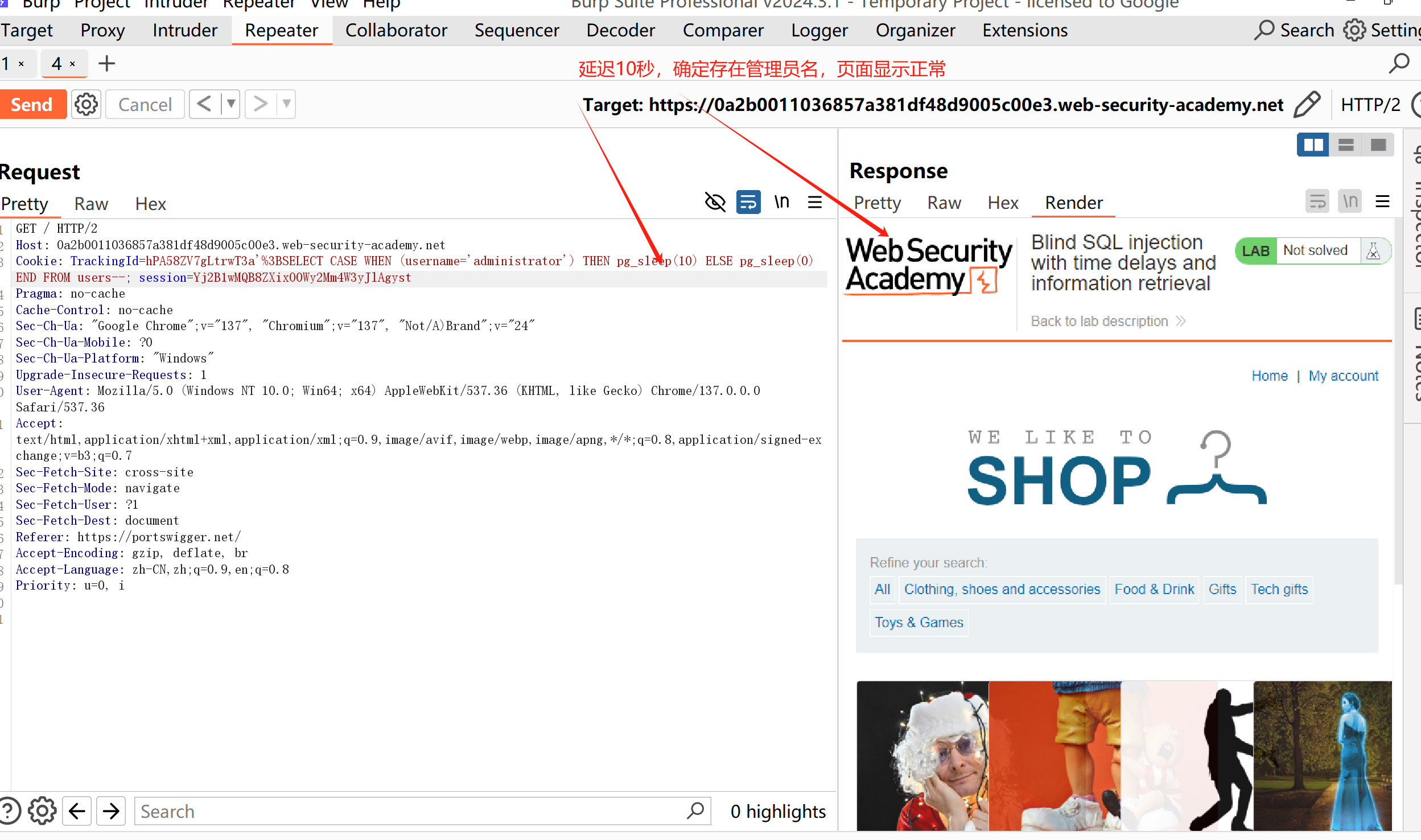1421x840 pixels.
Task: Add a new Repeater tab with plus
Action: click(x=106, y=64)
